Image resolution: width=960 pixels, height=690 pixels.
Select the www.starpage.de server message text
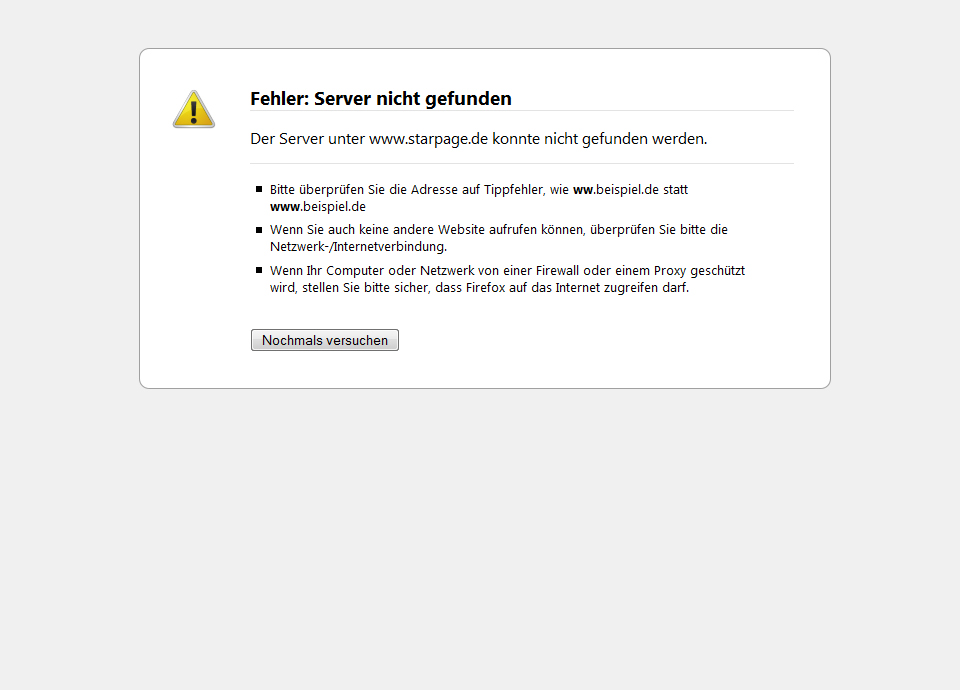tap(479, 139)
